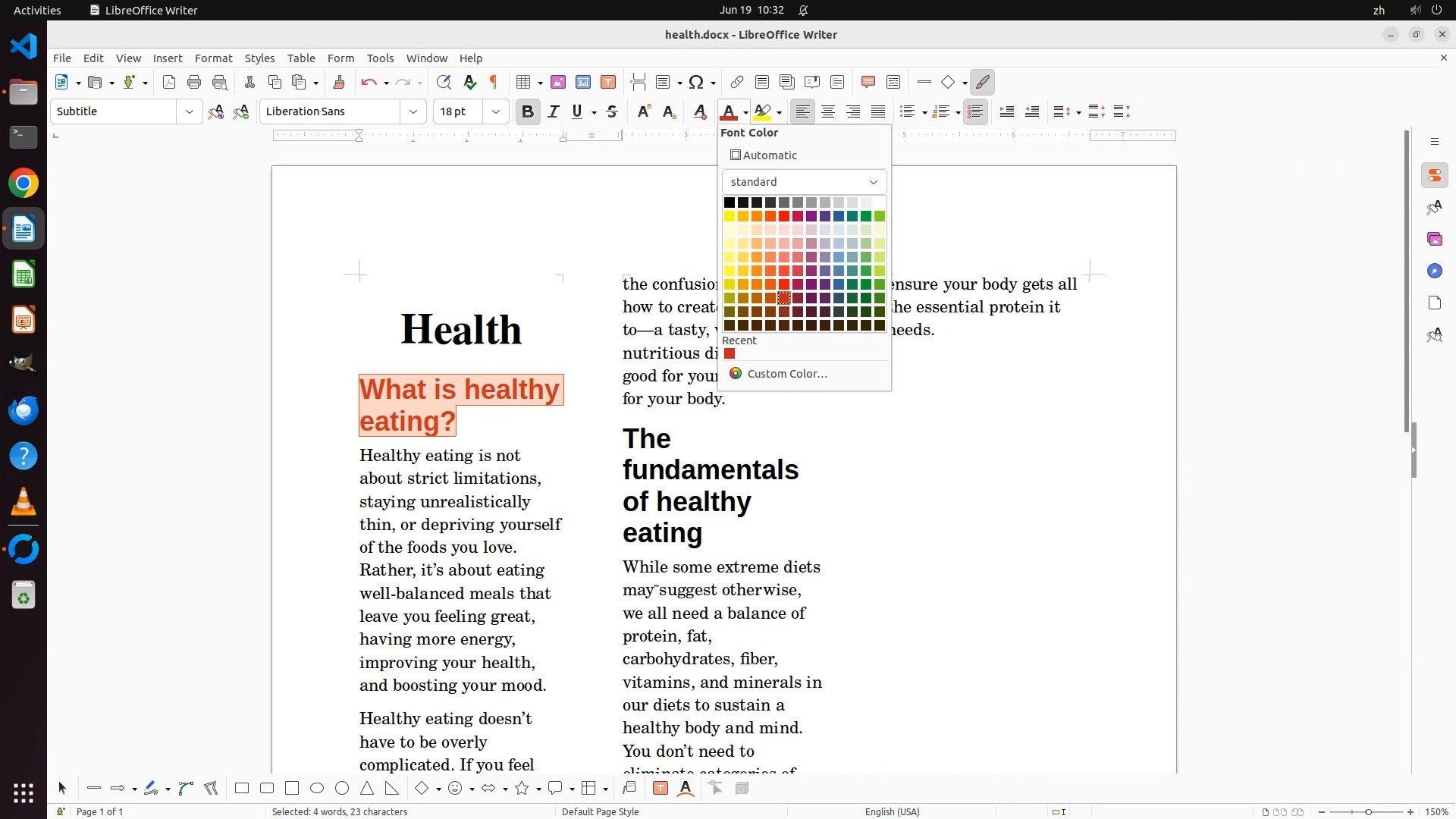Click the Strikethrough formatting icon
Viewport: 1456px width, 819px height.
tap(612, 112)
